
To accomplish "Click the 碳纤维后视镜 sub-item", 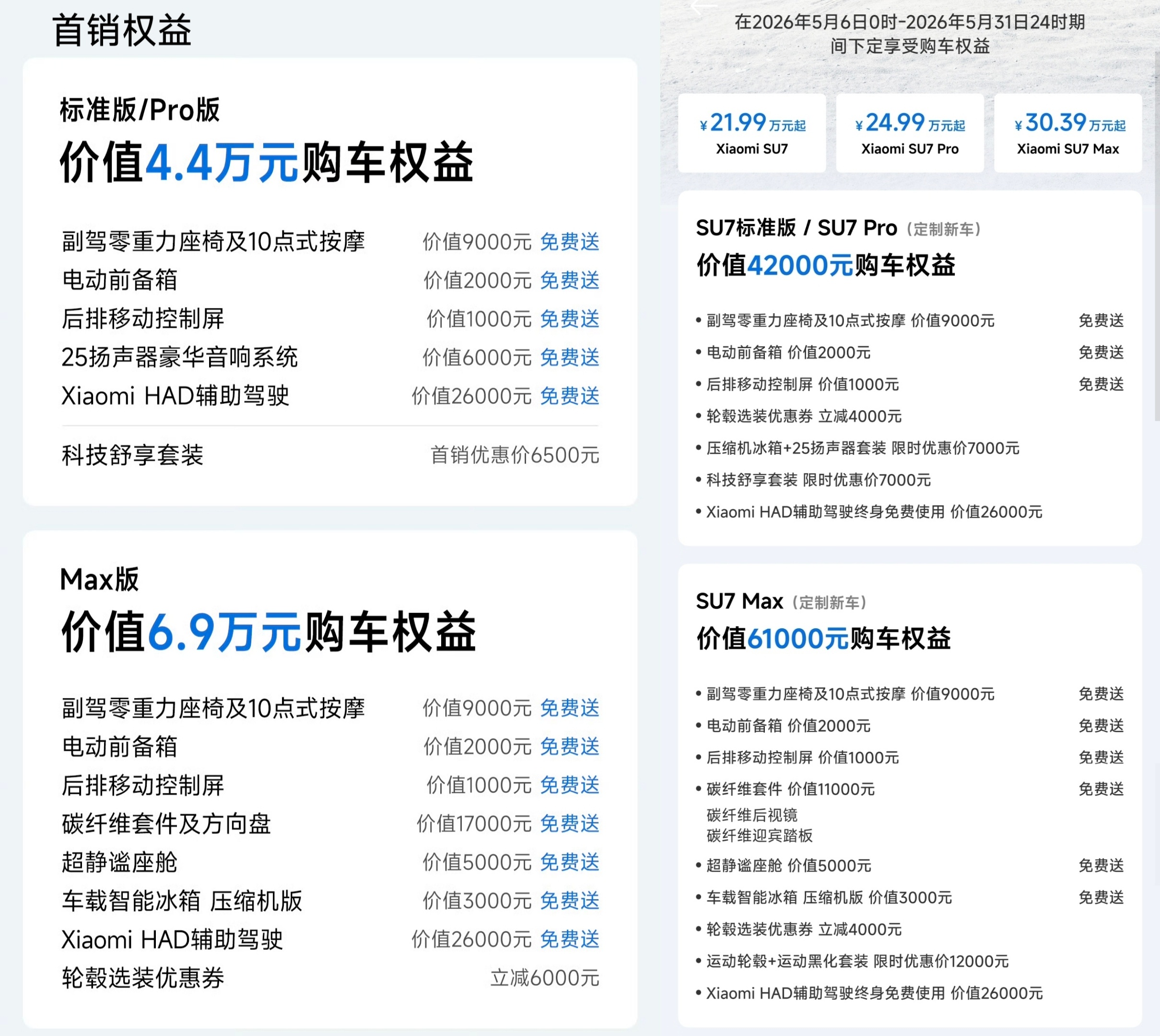I will [752, 815].
